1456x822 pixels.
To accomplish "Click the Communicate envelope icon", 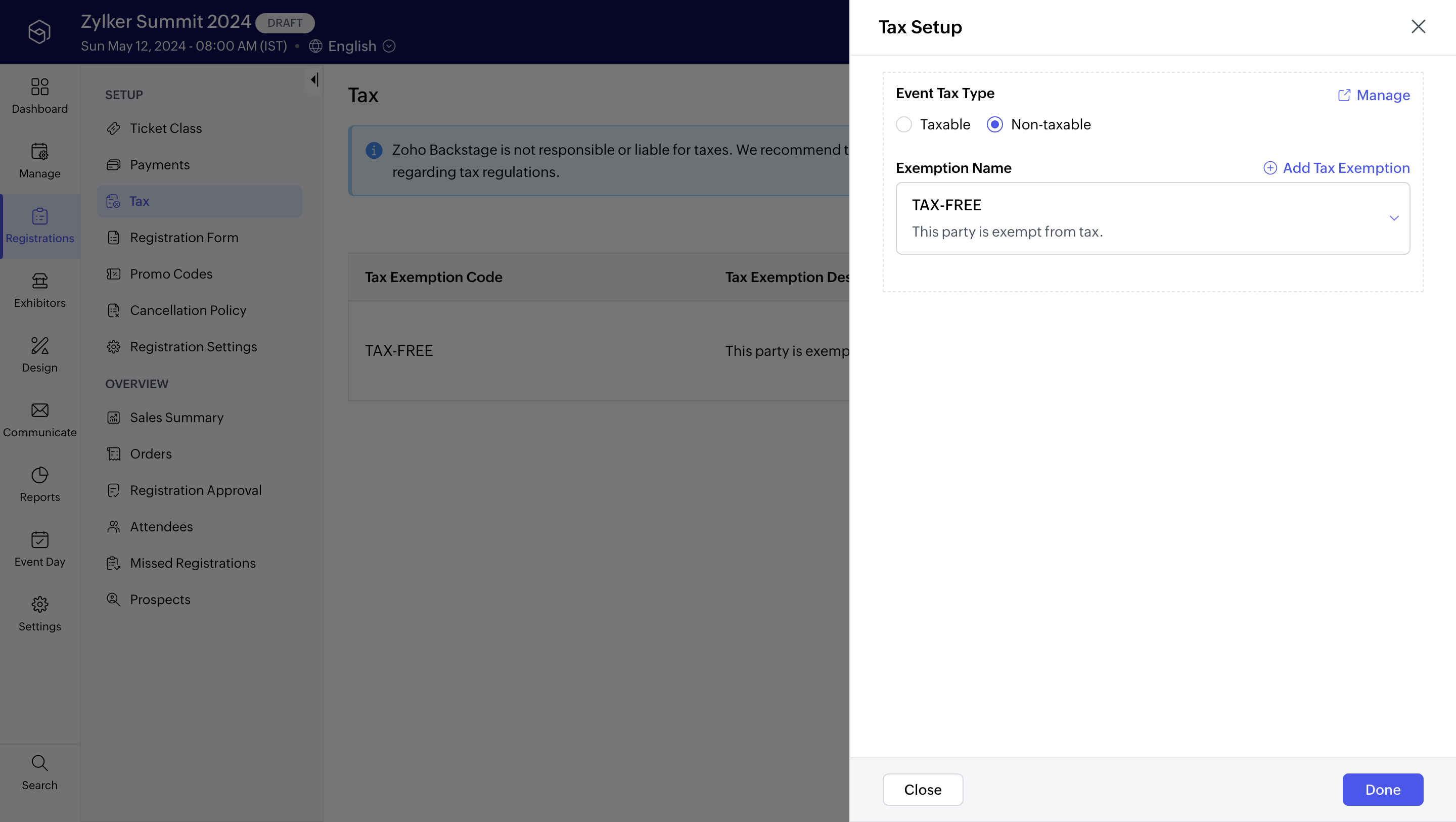I will [x=39, y=410].
